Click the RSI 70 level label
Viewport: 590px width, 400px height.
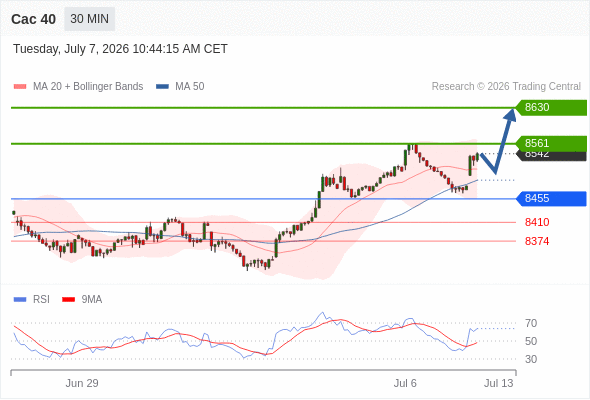[x=531, y=323]
